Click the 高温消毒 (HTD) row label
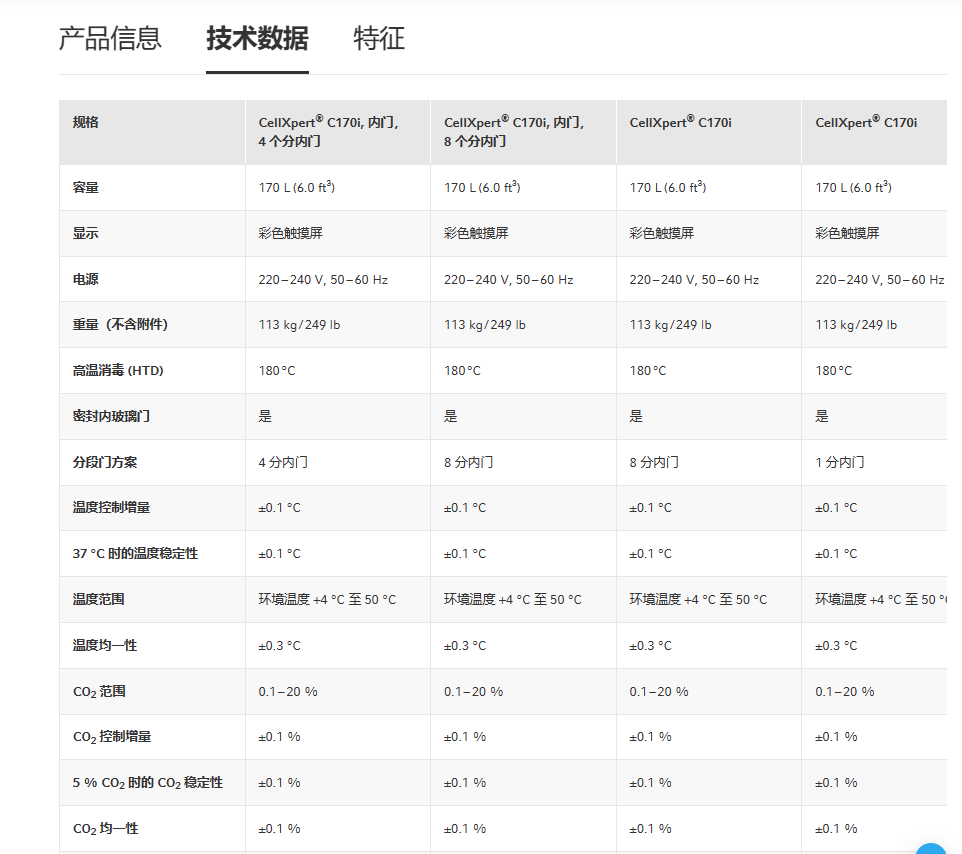Viewport: 962px width, 854px height. point(118,371)
